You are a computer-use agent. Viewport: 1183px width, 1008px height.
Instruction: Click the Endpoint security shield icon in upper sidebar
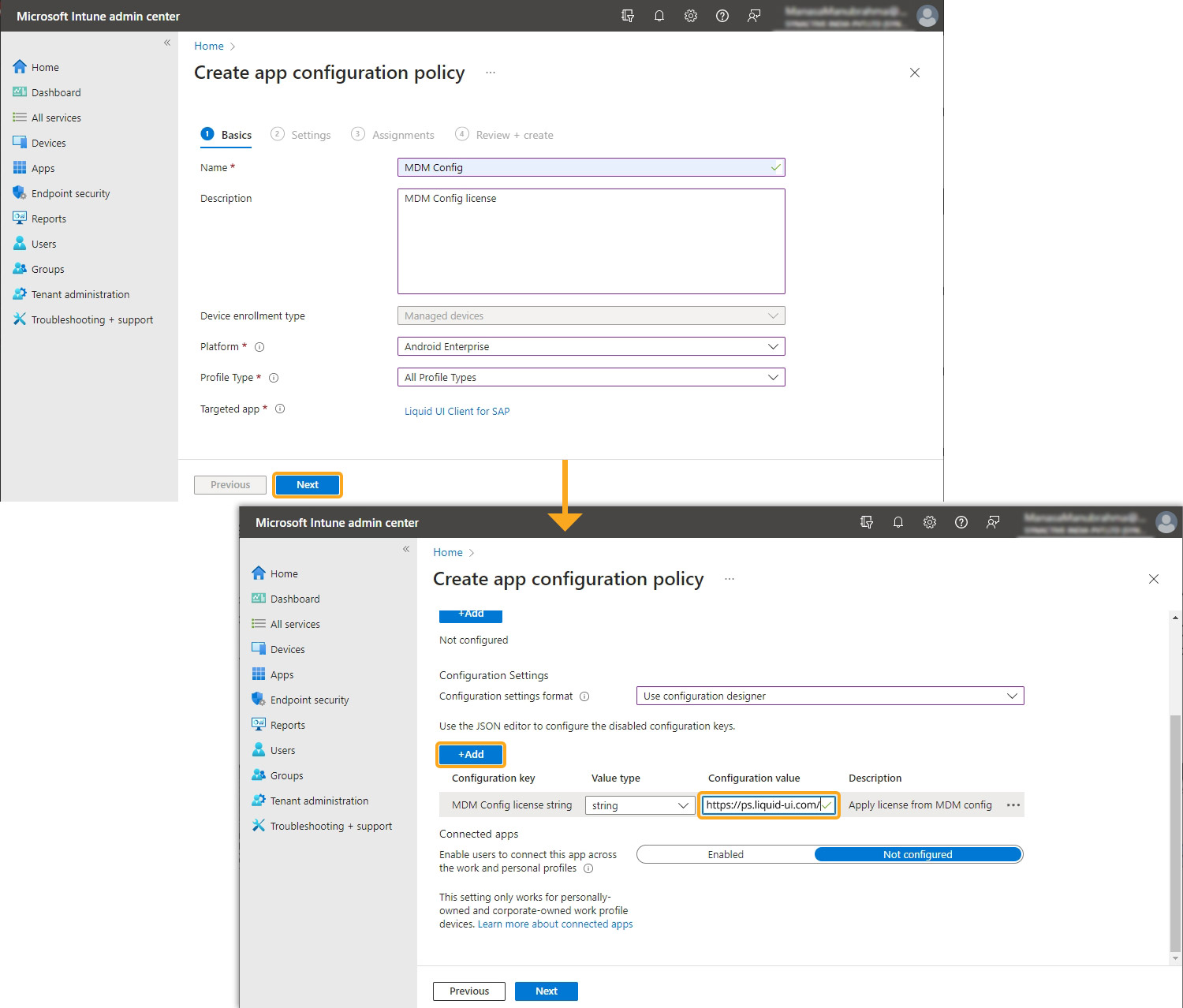click(20, 193)
